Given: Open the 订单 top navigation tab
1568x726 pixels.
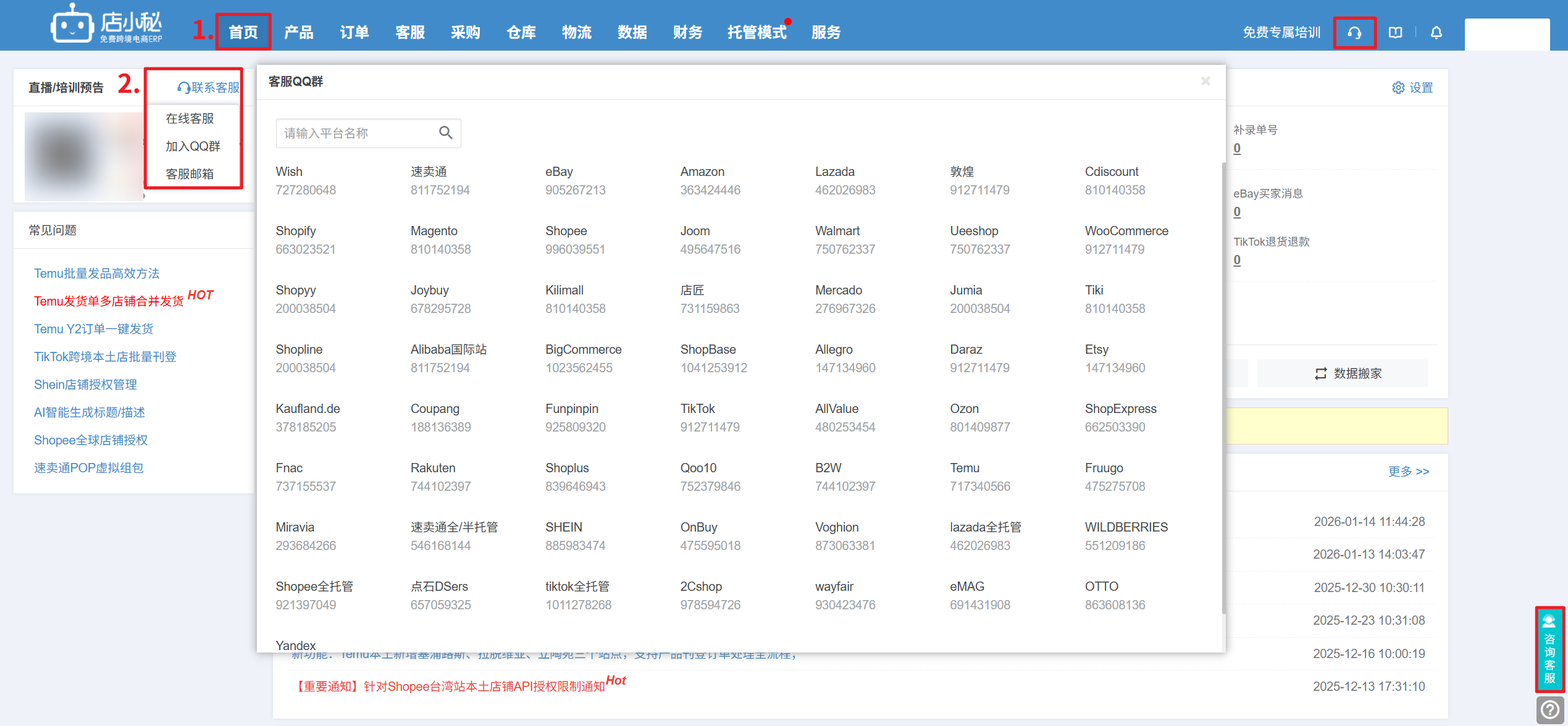Looking at the screenshot, I should 354,33.
